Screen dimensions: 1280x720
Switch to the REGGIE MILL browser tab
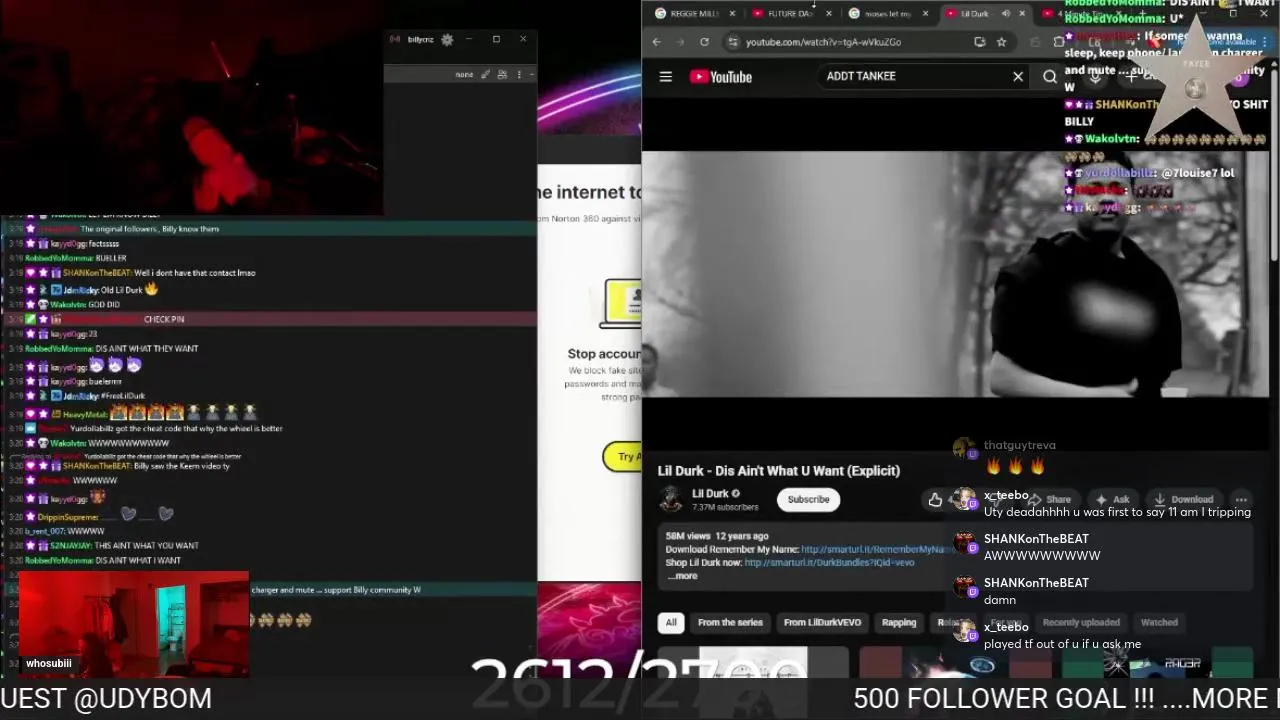[x=694, y=14]
